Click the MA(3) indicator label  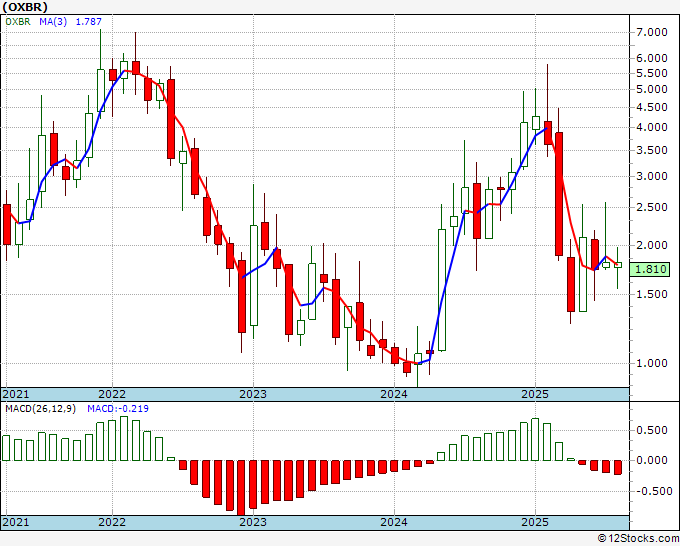click(53, 21)
